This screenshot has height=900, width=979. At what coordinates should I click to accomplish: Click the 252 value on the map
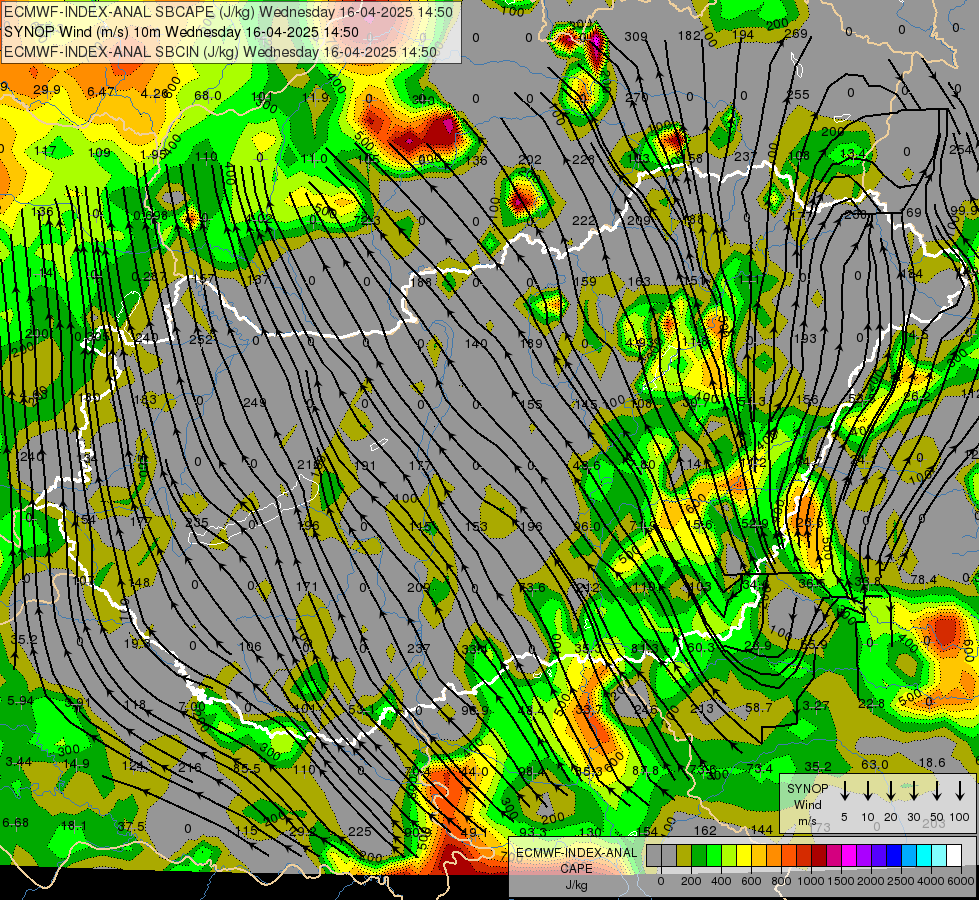coord(201,340)
